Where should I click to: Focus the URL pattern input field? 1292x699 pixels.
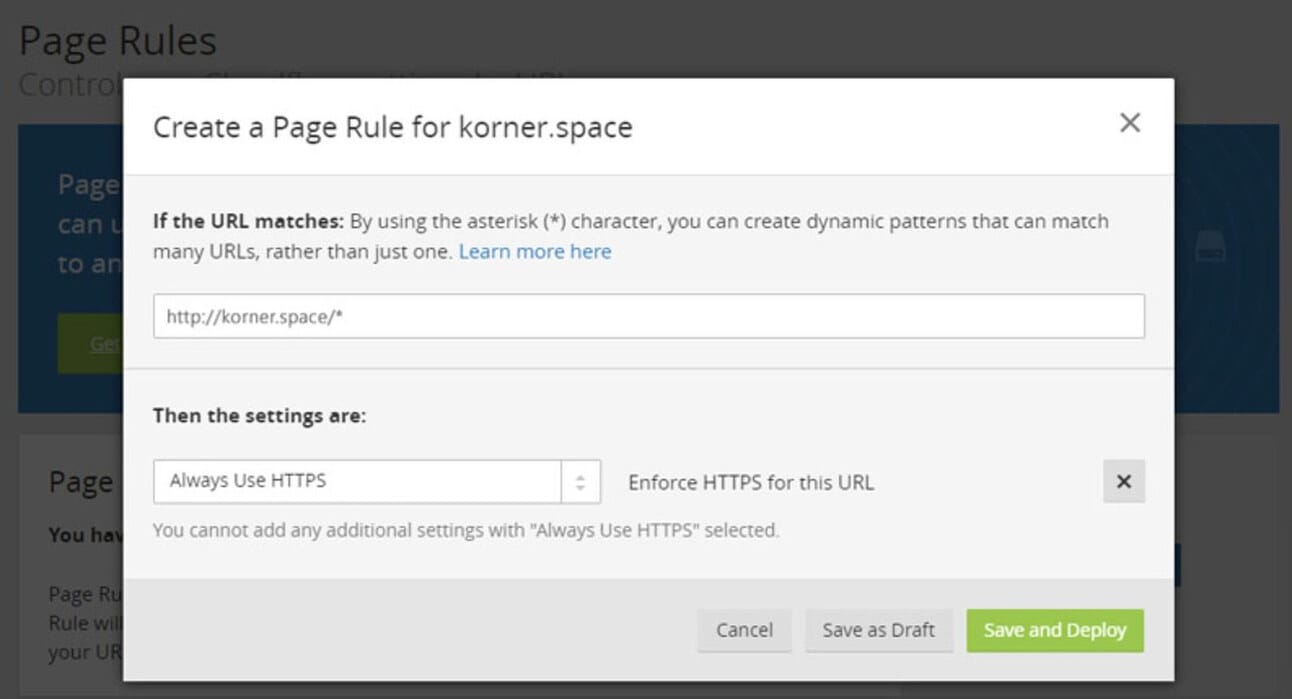(648, 316)
